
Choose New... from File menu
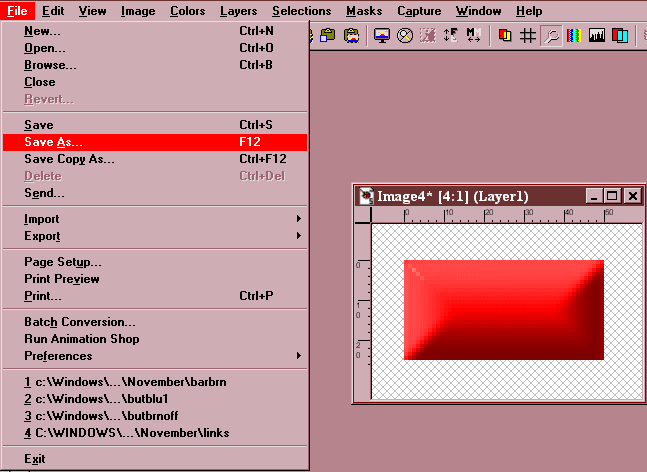pyautogui.click(x=155, y=31)
